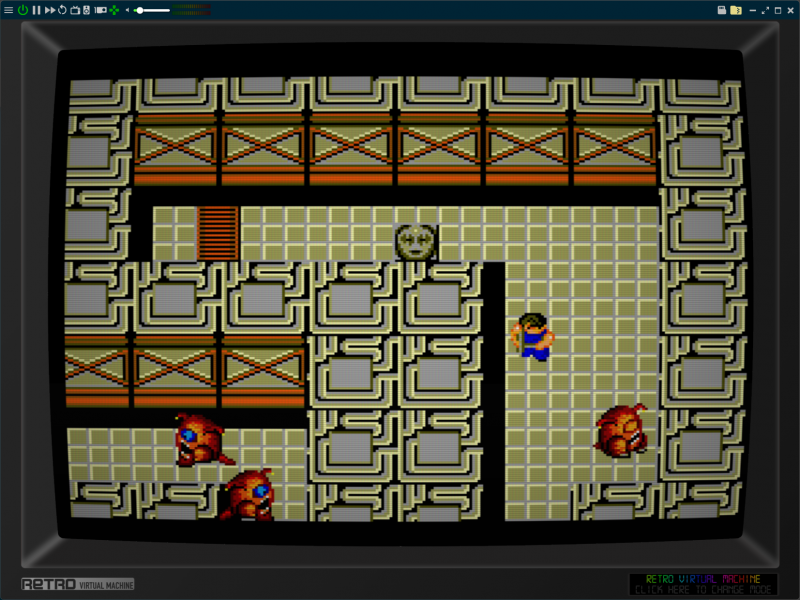Maximize the emulator window
This screenshot has height=600, width=800.
[778, 10]
